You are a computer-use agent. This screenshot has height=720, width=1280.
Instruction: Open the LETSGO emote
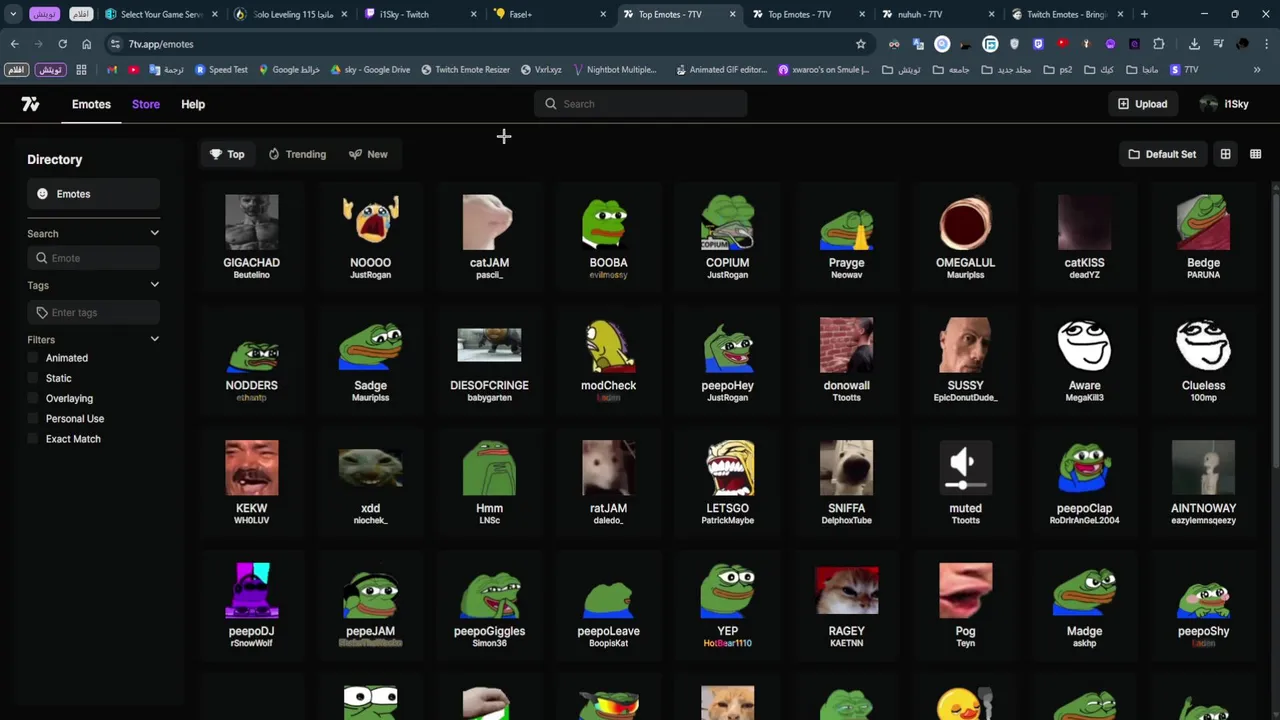click(727, 483)
